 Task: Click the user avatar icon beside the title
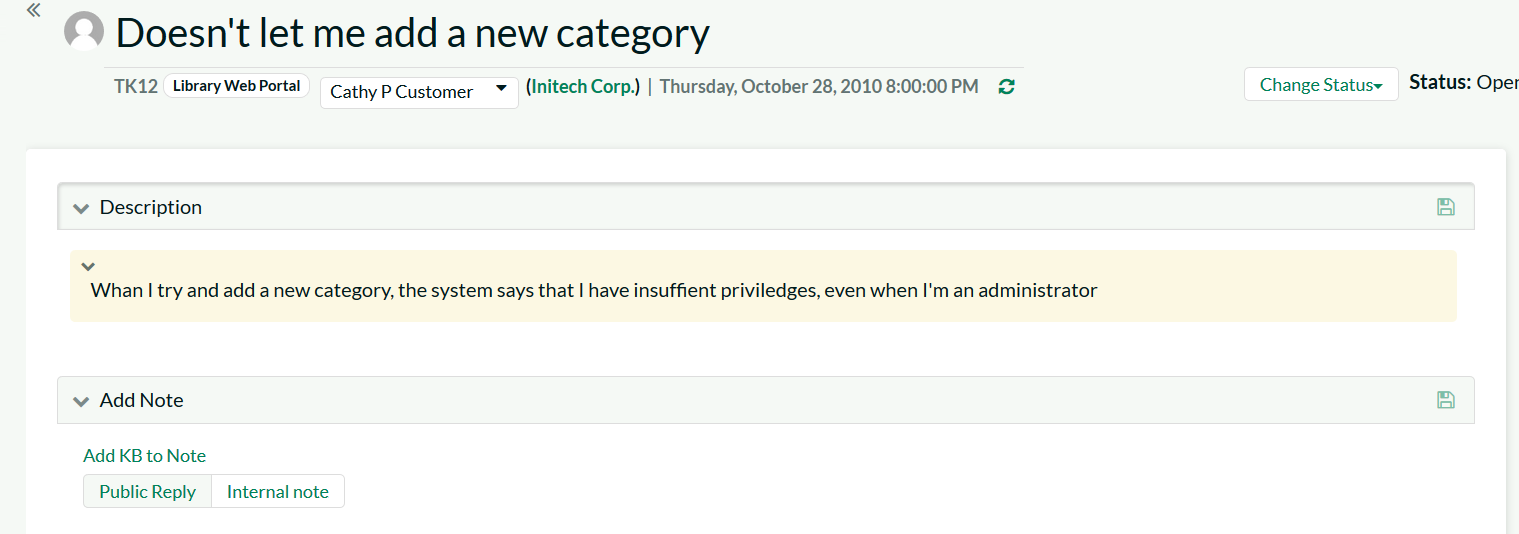click(84, 31)
